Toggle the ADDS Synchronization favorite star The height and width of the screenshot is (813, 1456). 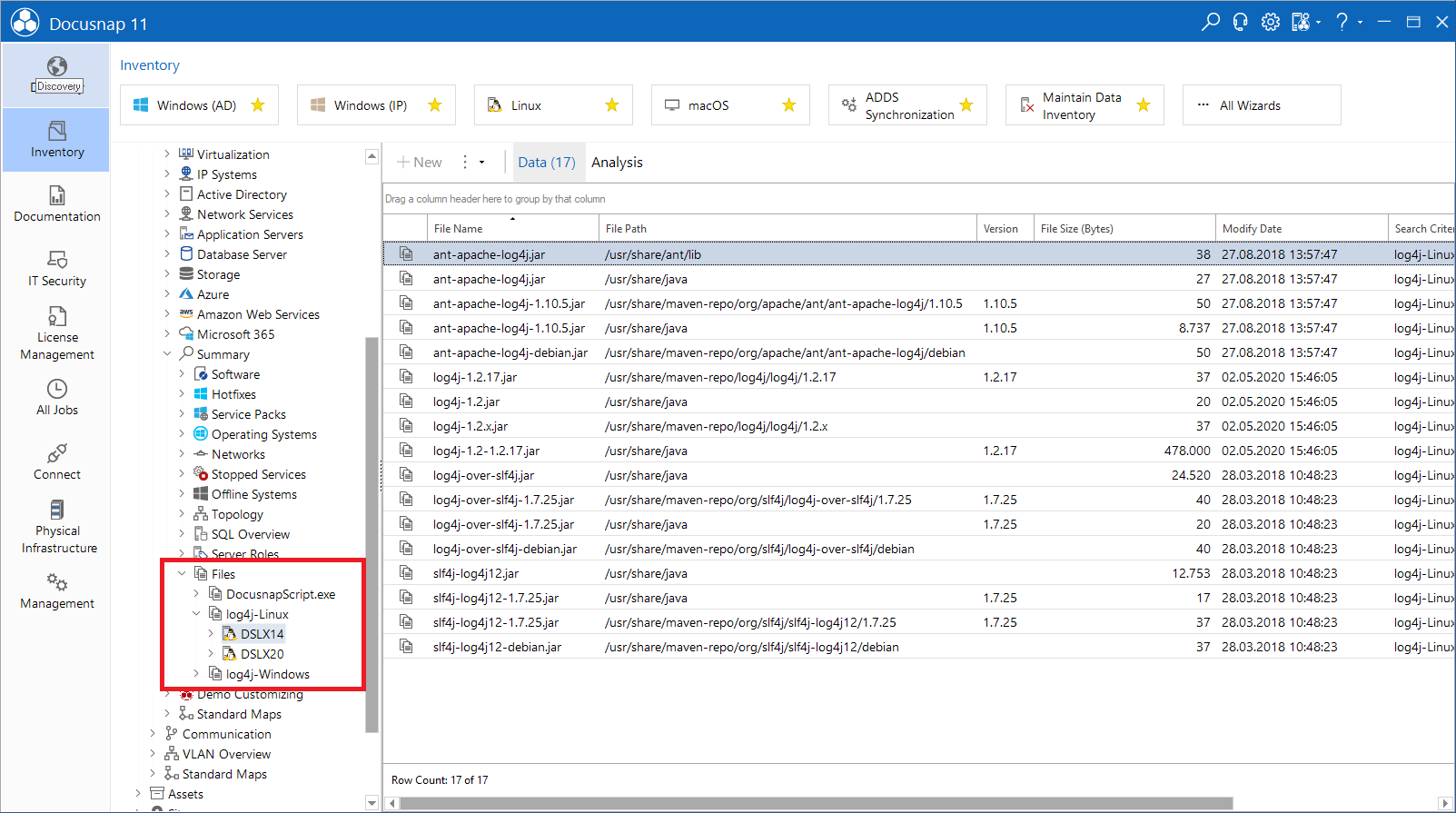pyautogui.click(x=966, y=105)
